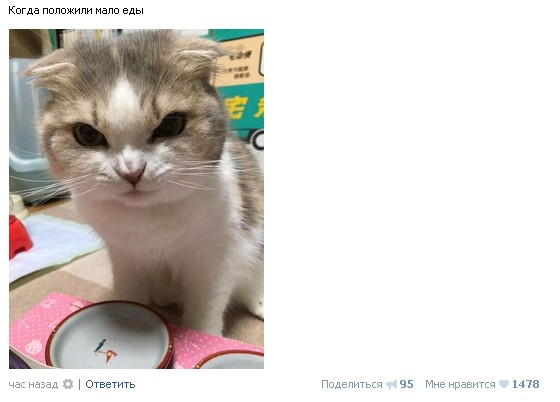Screen dimensions: 560x402
Task: Open the reply form via Ответить
Action: [x=110, y=385]
